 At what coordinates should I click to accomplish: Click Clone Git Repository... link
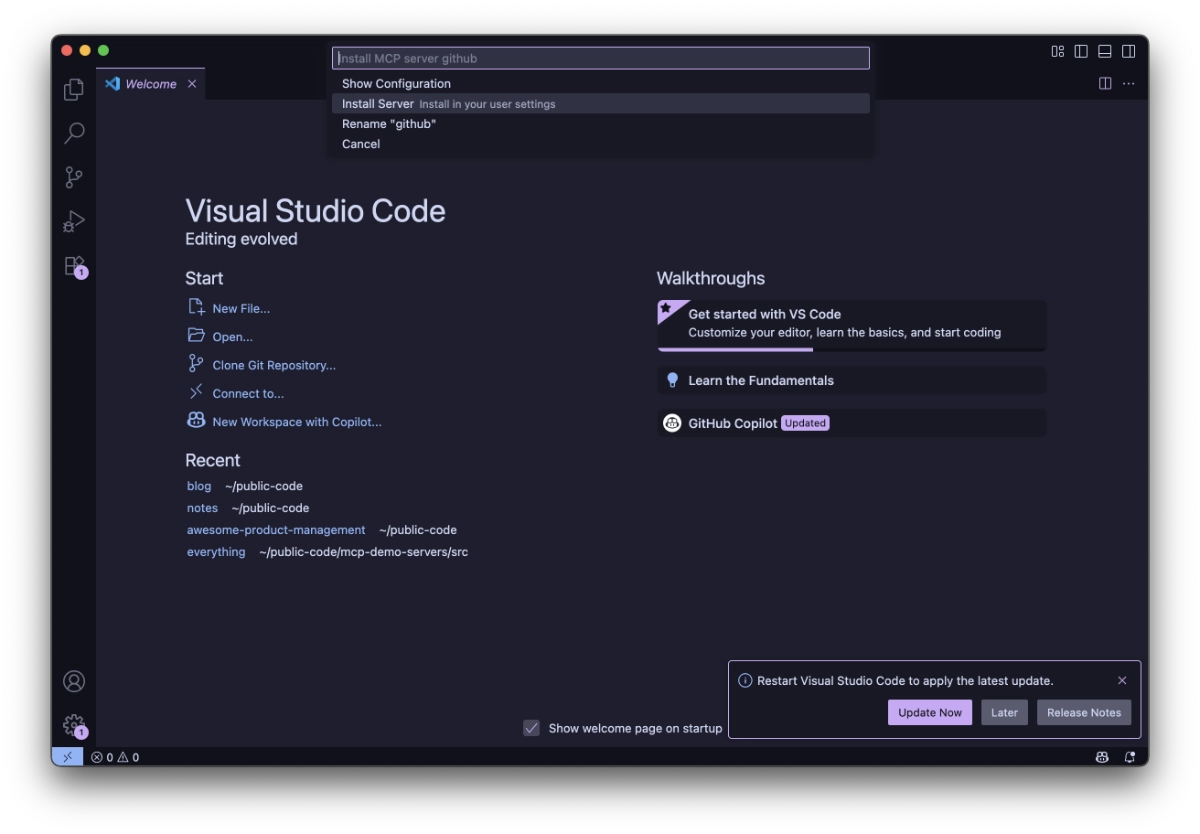tap(274, 365)
